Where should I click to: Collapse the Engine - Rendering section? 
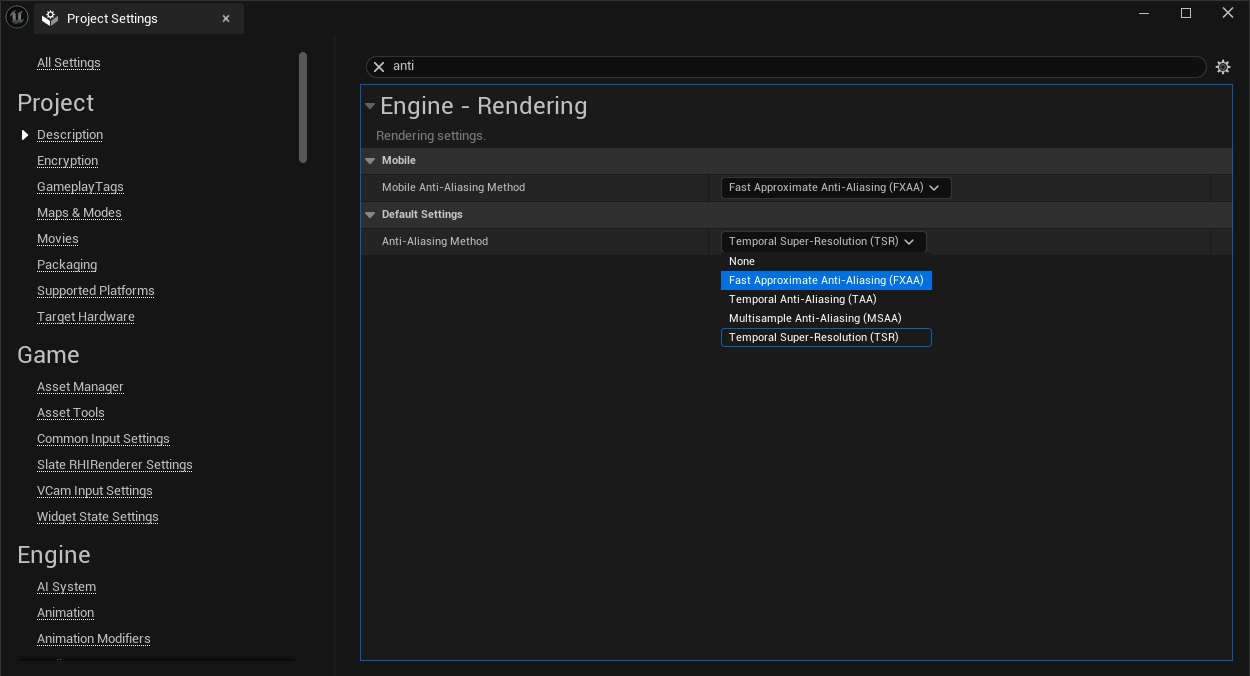pos(370,106)
